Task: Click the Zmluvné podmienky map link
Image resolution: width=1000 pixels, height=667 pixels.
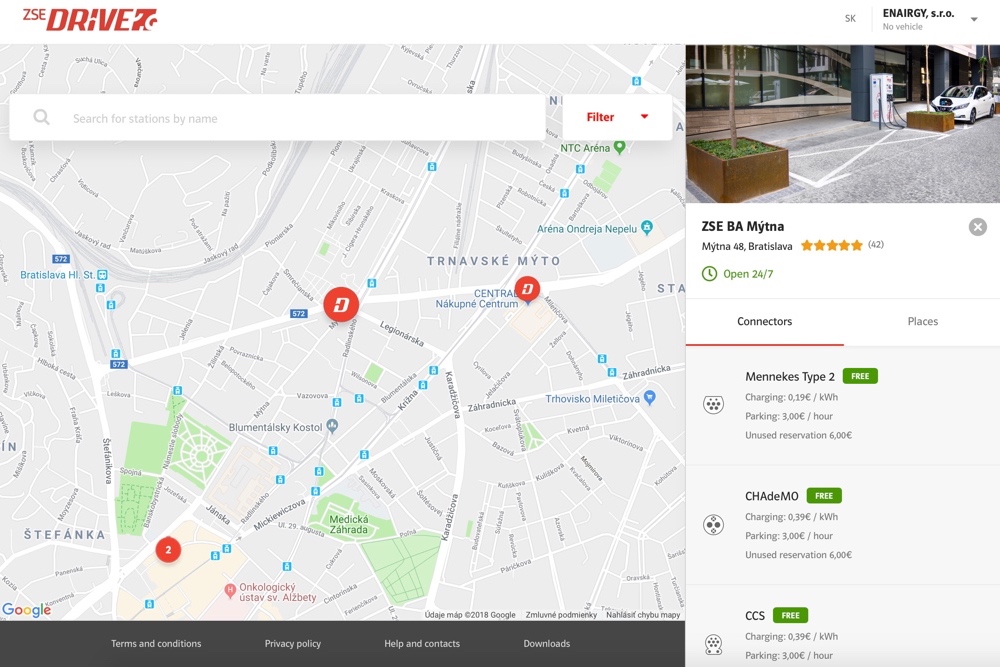Action: tap(561, 615)
